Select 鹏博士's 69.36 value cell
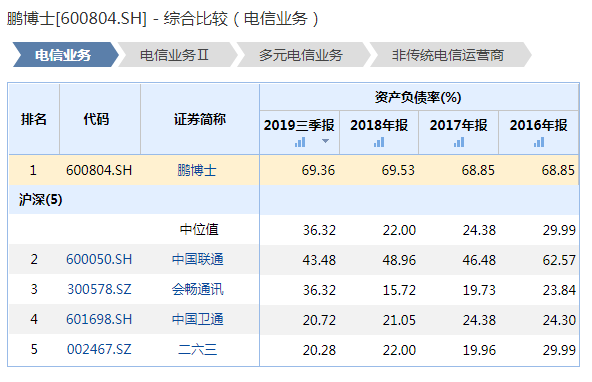The image size is (592, 382). (318, 170)
